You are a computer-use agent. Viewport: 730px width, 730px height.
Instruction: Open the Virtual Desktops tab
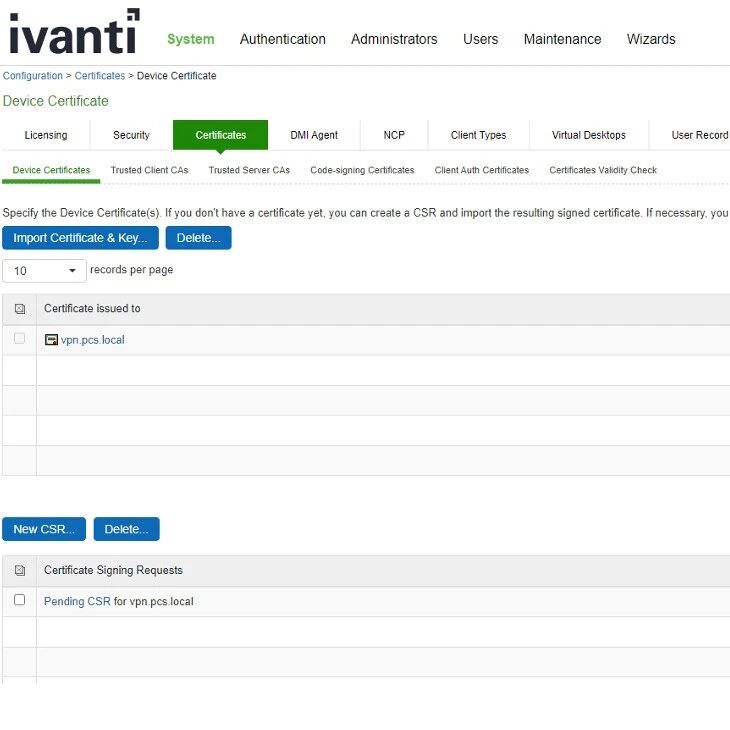[x=588, y=135]
